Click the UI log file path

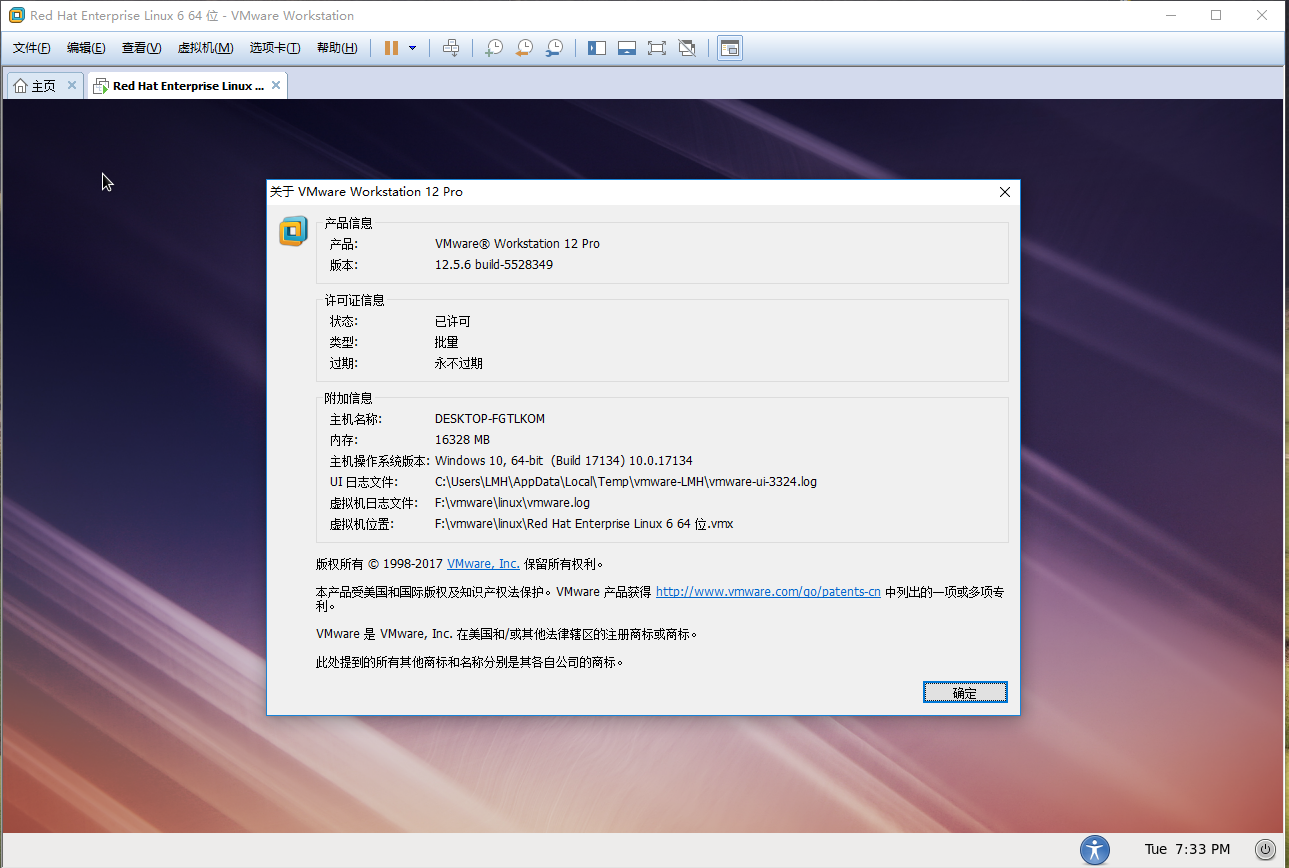click(626, 482)
